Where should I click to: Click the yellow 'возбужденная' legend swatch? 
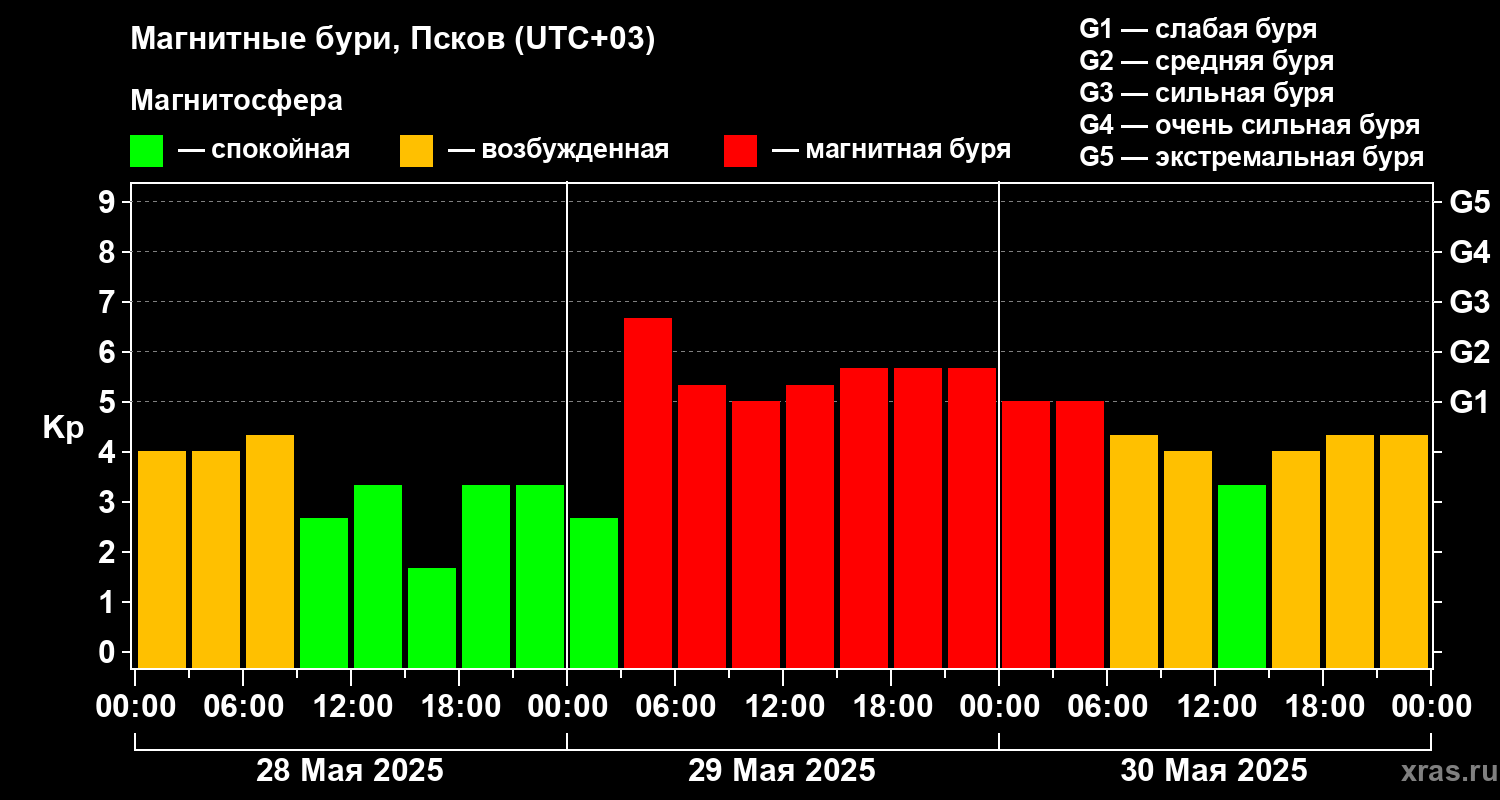(x=416, y=151)
